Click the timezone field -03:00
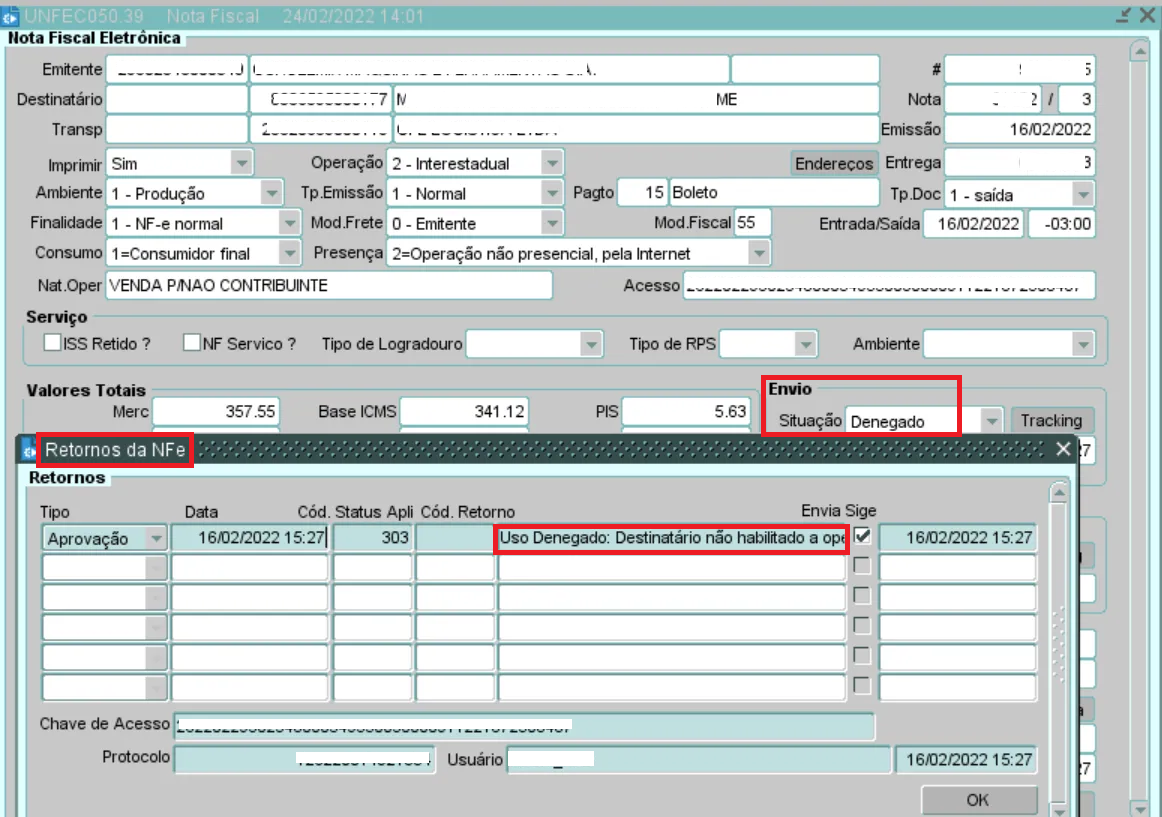The image size is (1162, 817). [x=1062, y=223]
